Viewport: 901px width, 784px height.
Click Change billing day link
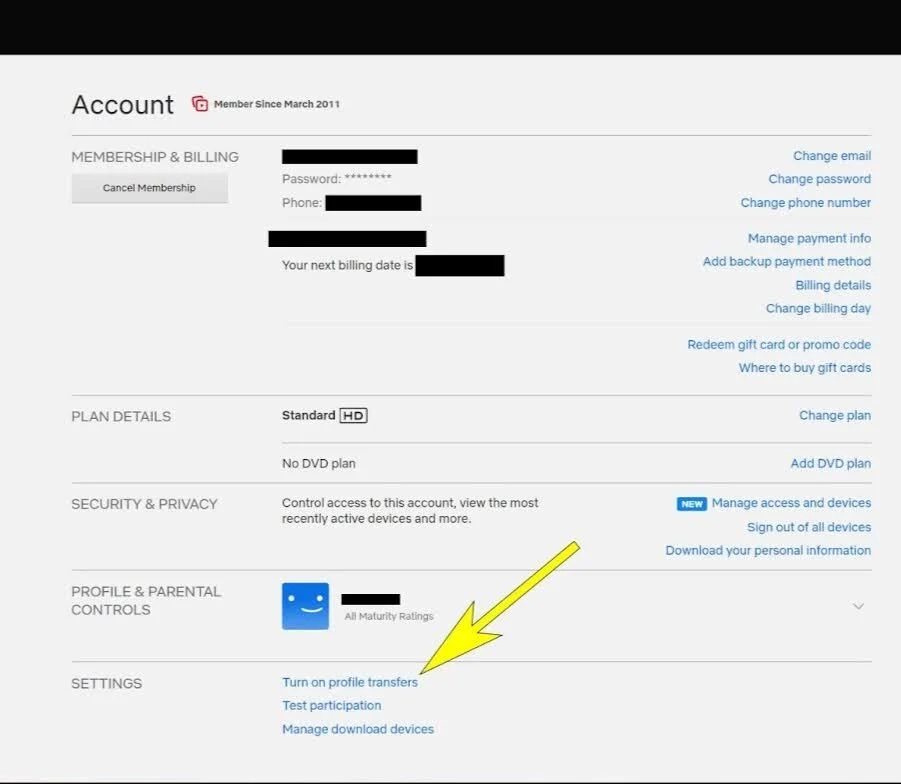[x=818, y=309]
